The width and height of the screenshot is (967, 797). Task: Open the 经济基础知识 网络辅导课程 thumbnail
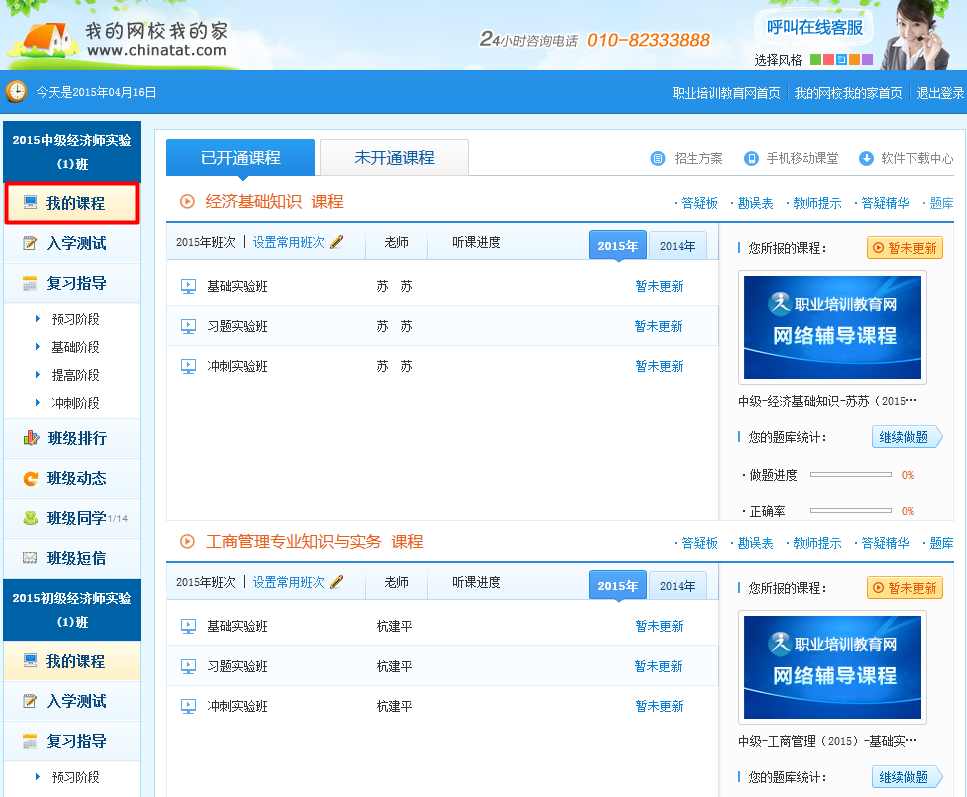tap(832, 327)
